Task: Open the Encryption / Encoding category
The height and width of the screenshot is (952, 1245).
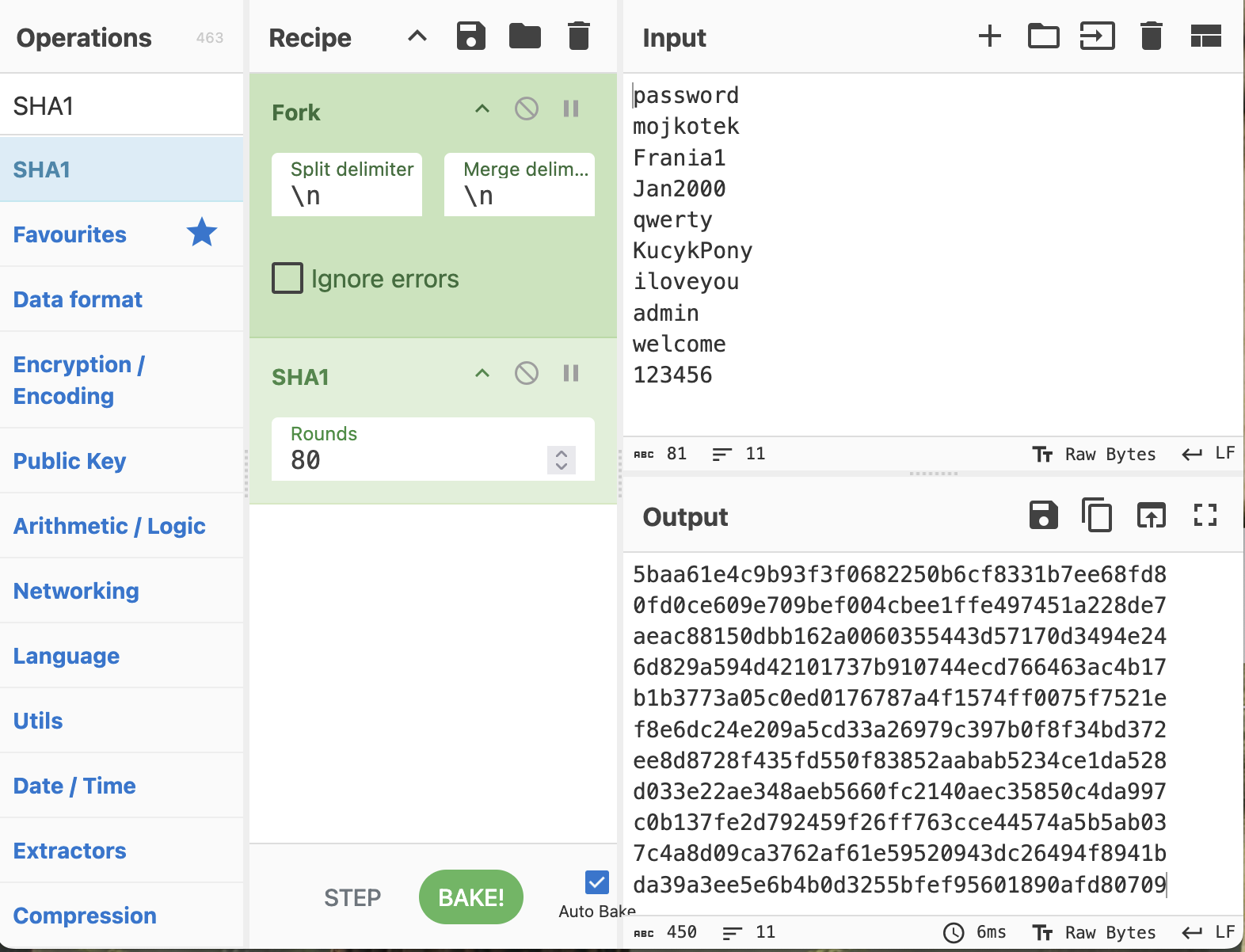Action: (79, 380)
